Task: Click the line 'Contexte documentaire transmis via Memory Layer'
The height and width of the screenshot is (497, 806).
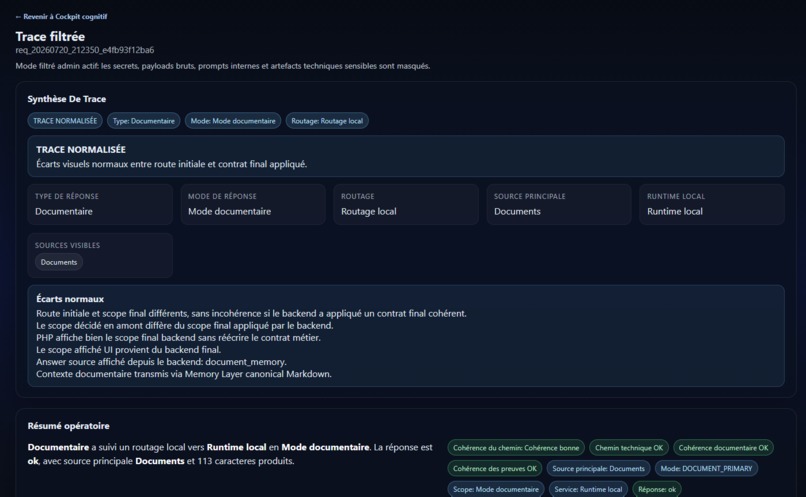Action: [x=184, y=374]
